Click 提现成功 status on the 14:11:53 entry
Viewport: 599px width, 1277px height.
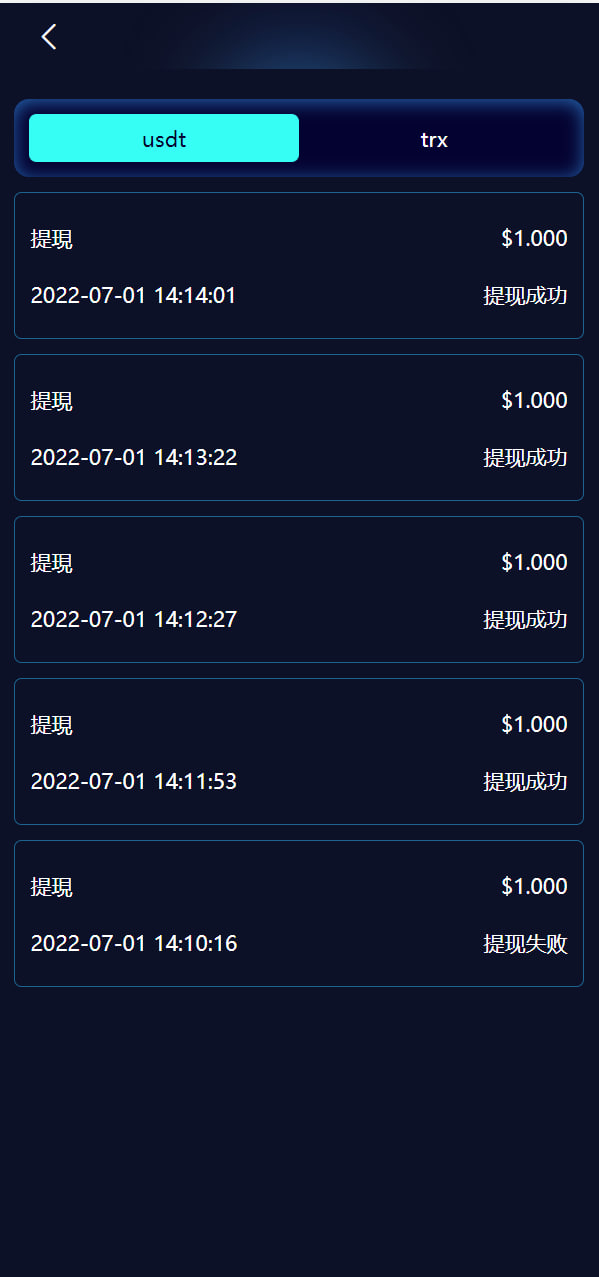click(x=525, y=781)
